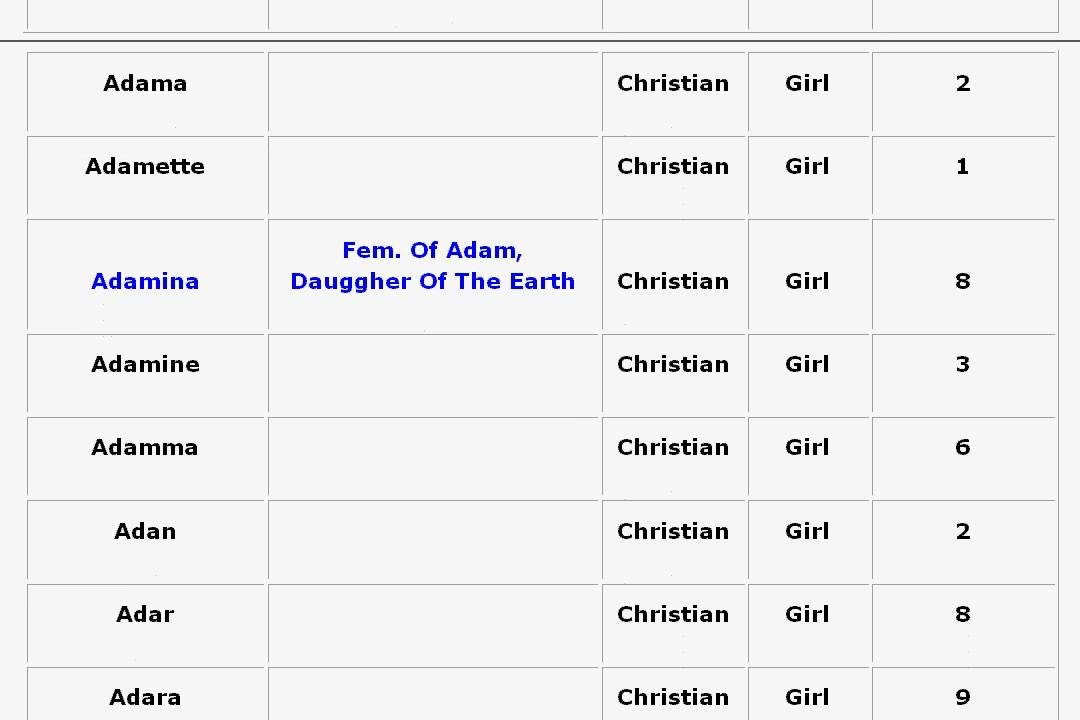Open the Adamina name link
Viewport: 1080px width, 720px height.
pyautogui.click(x=145, y=281)
